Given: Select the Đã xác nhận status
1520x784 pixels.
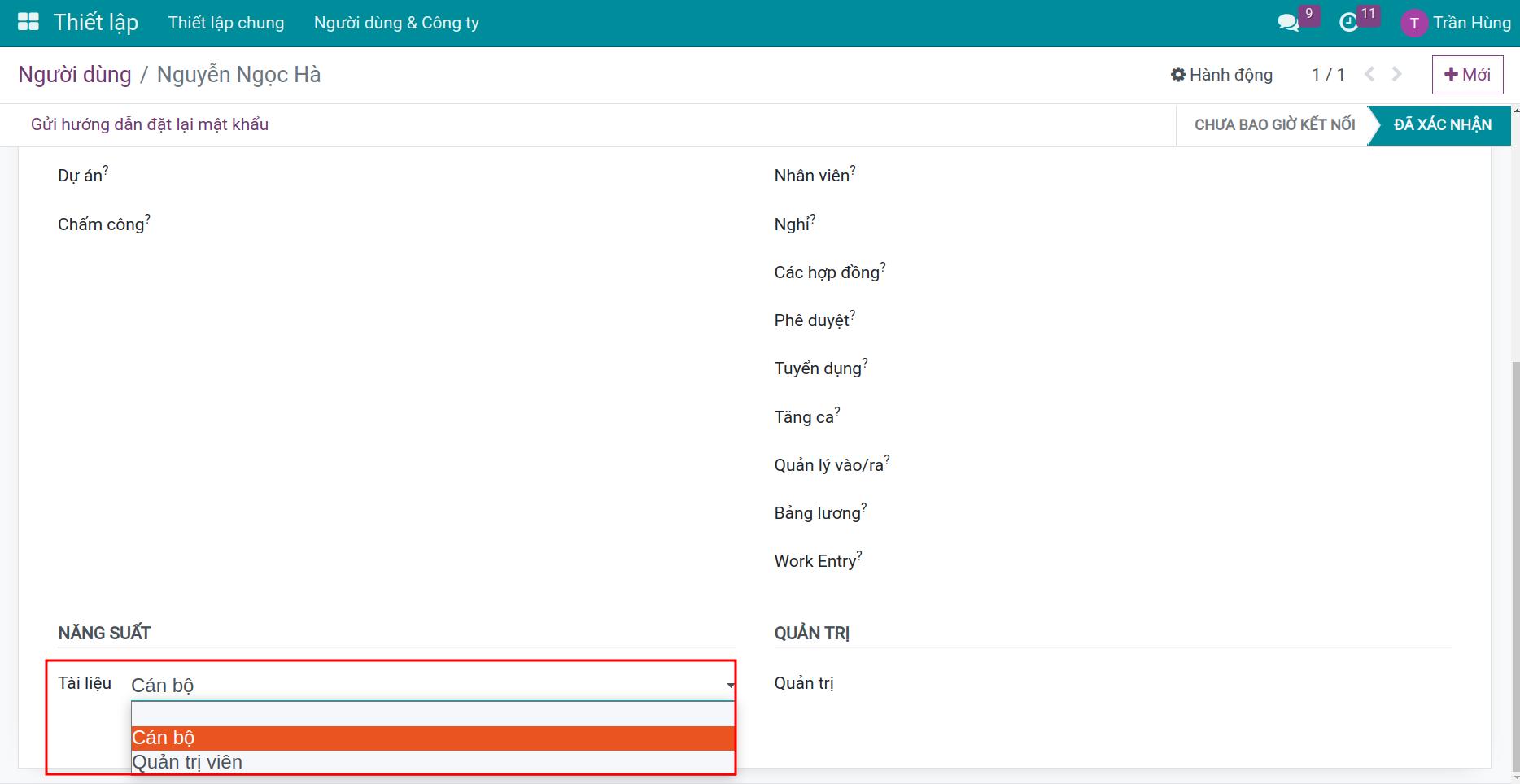Looking at the screenshot, I should (1442, 124).
